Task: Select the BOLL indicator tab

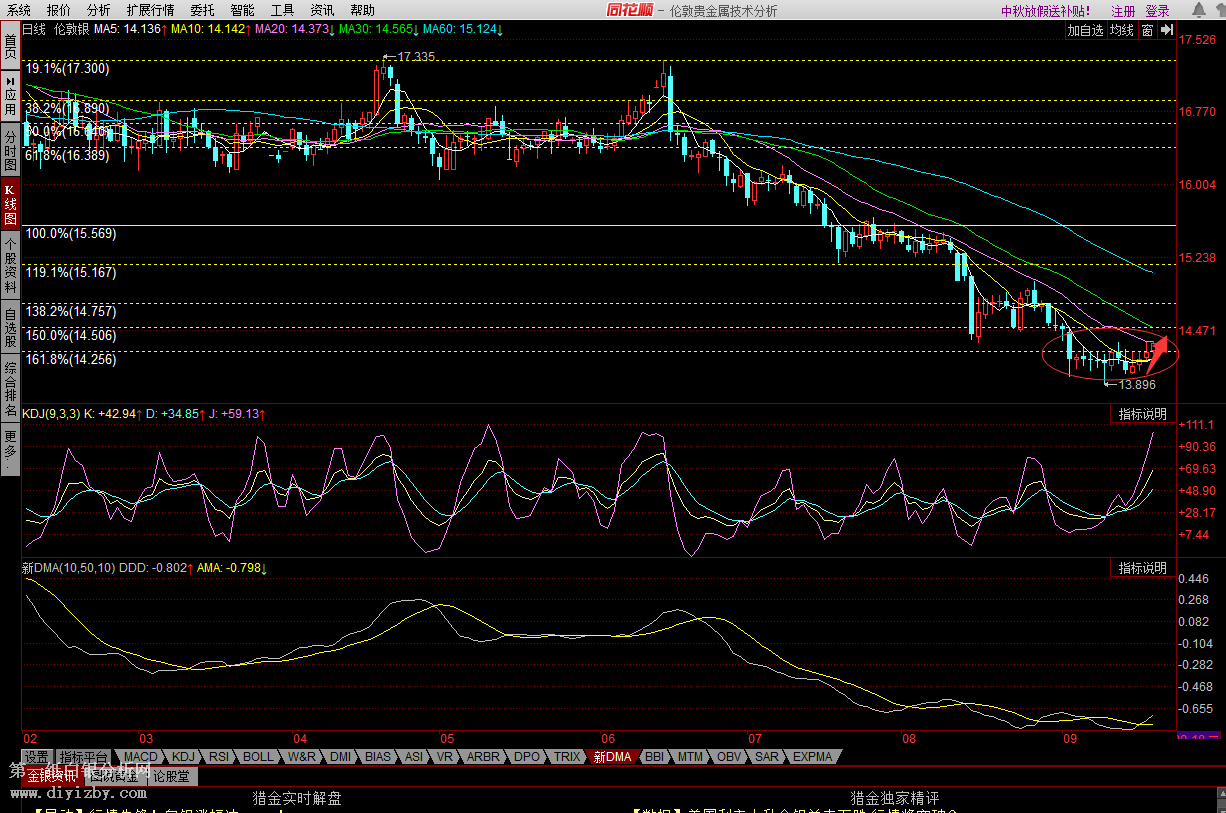Action: click(x=257, y=757)
